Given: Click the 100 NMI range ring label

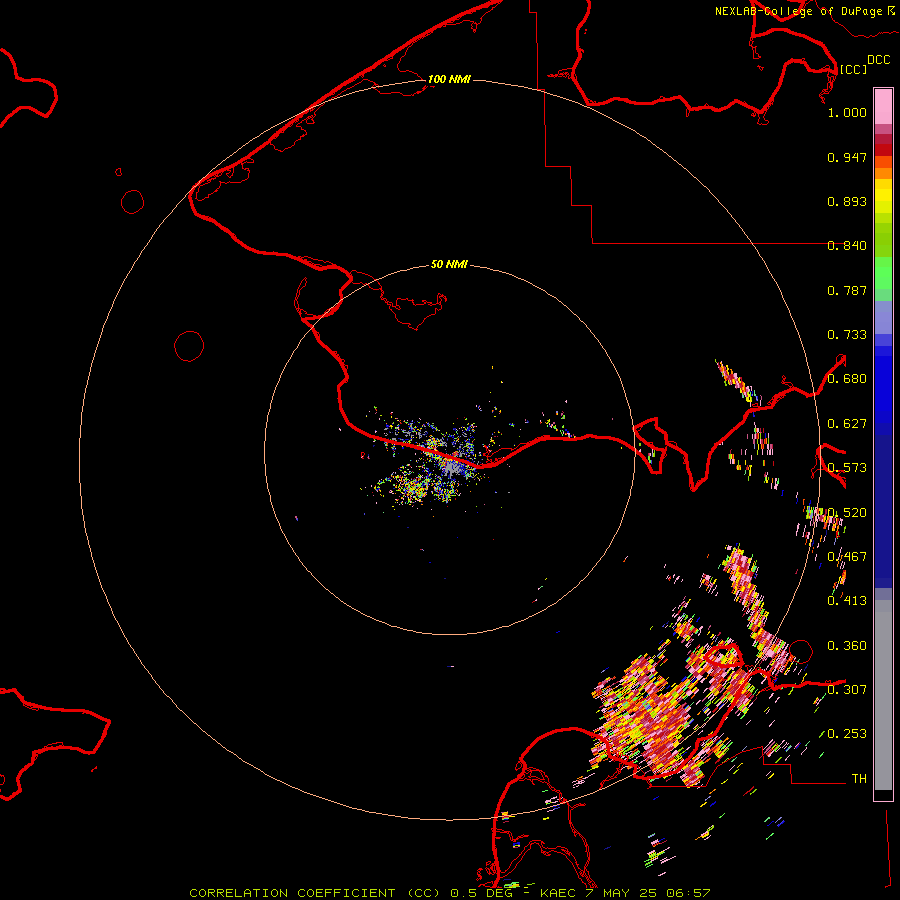Looking at the screenshot, I should coord(449,79).
